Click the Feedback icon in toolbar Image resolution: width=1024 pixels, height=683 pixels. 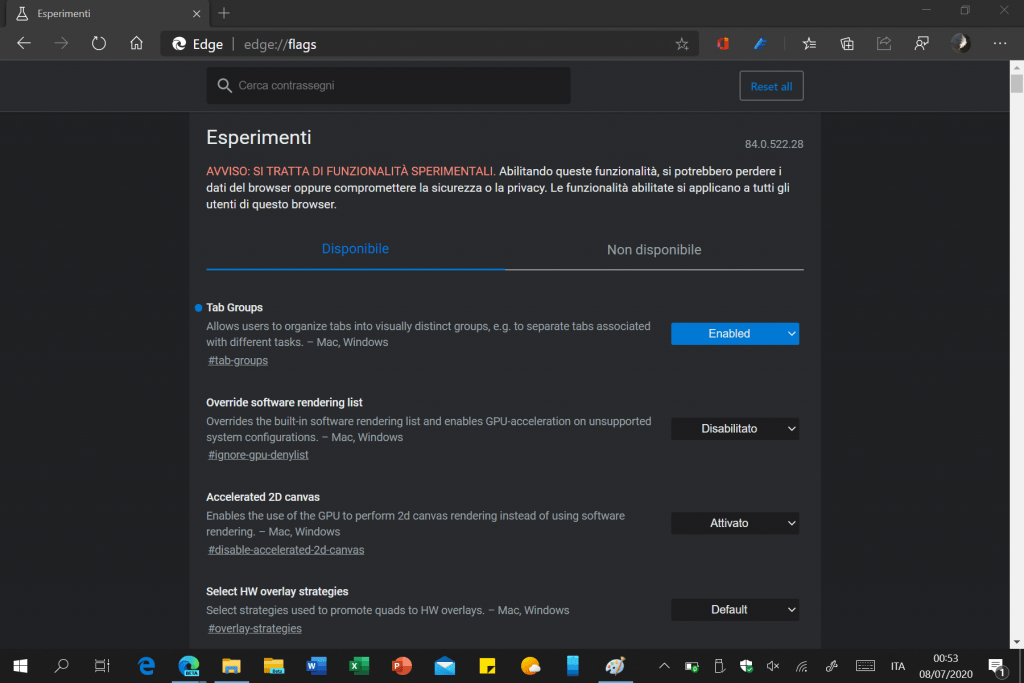coord(921,44)
